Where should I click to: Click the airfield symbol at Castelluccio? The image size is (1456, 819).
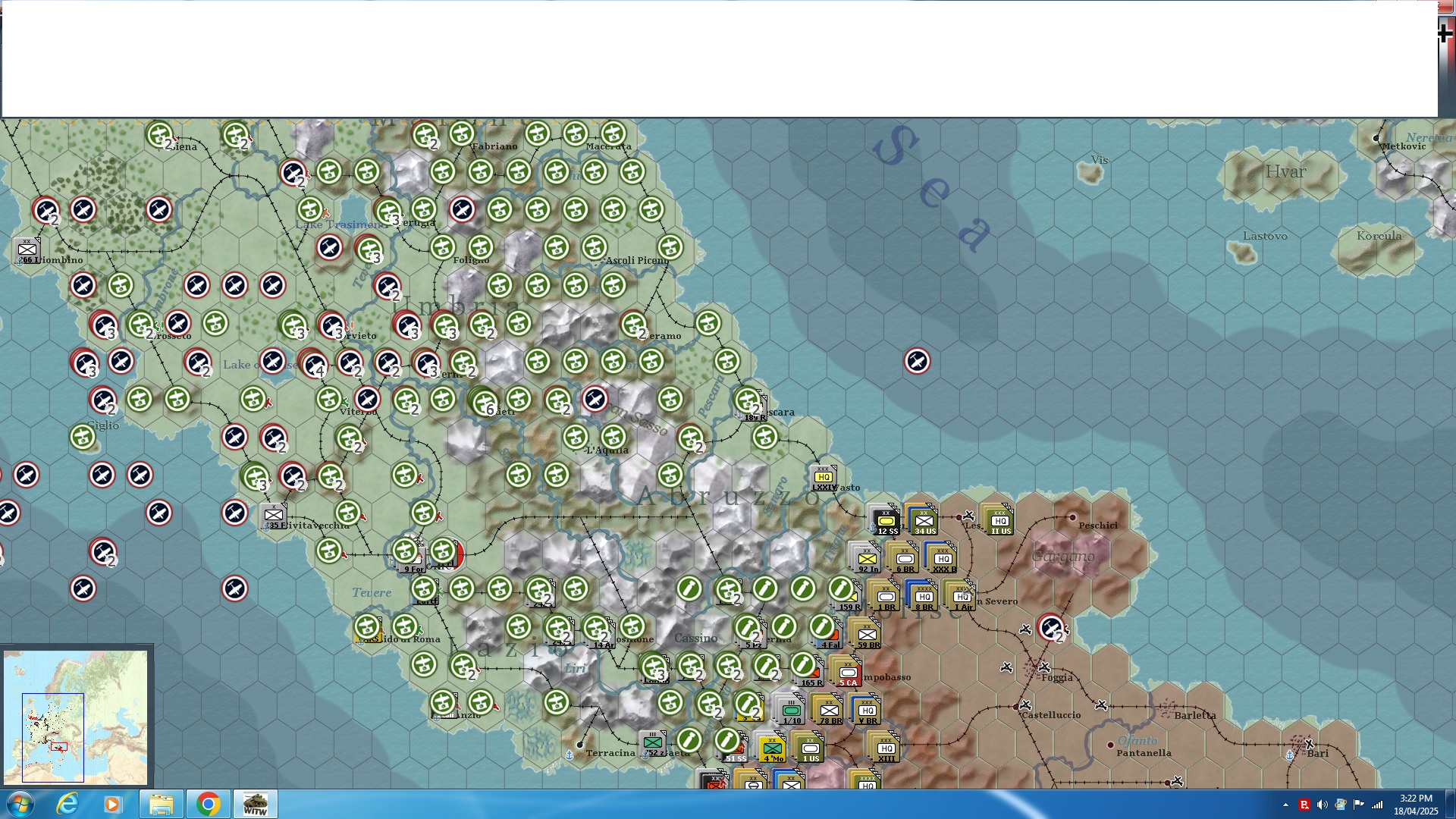point(1025,705)
